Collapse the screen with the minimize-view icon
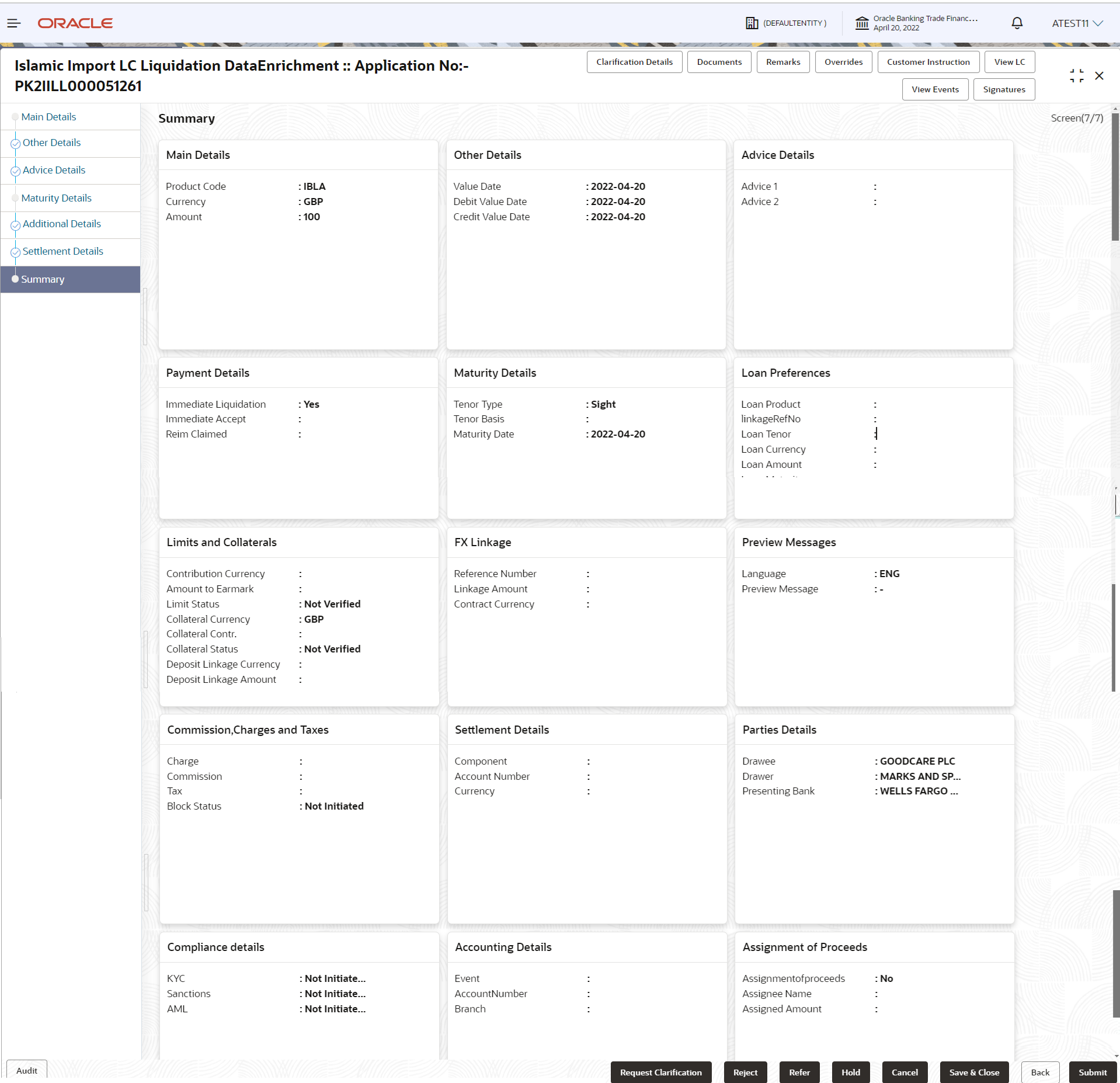 pos(1076,76)
